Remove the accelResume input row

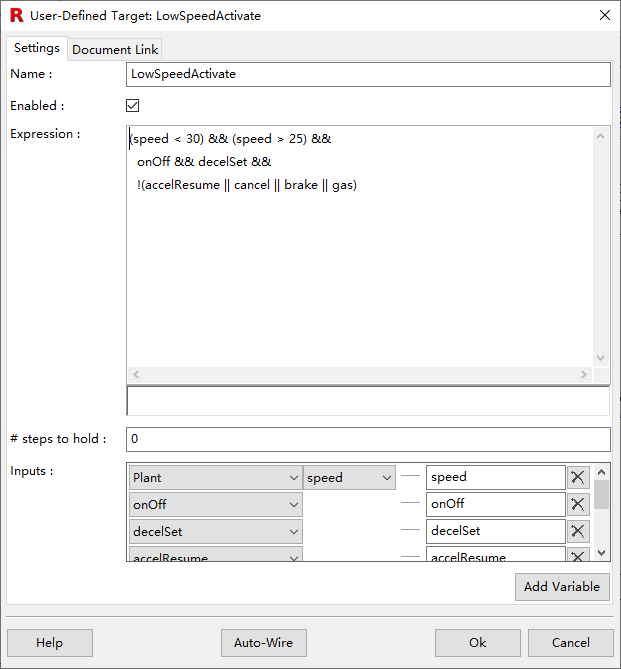(x=577, y=556)
